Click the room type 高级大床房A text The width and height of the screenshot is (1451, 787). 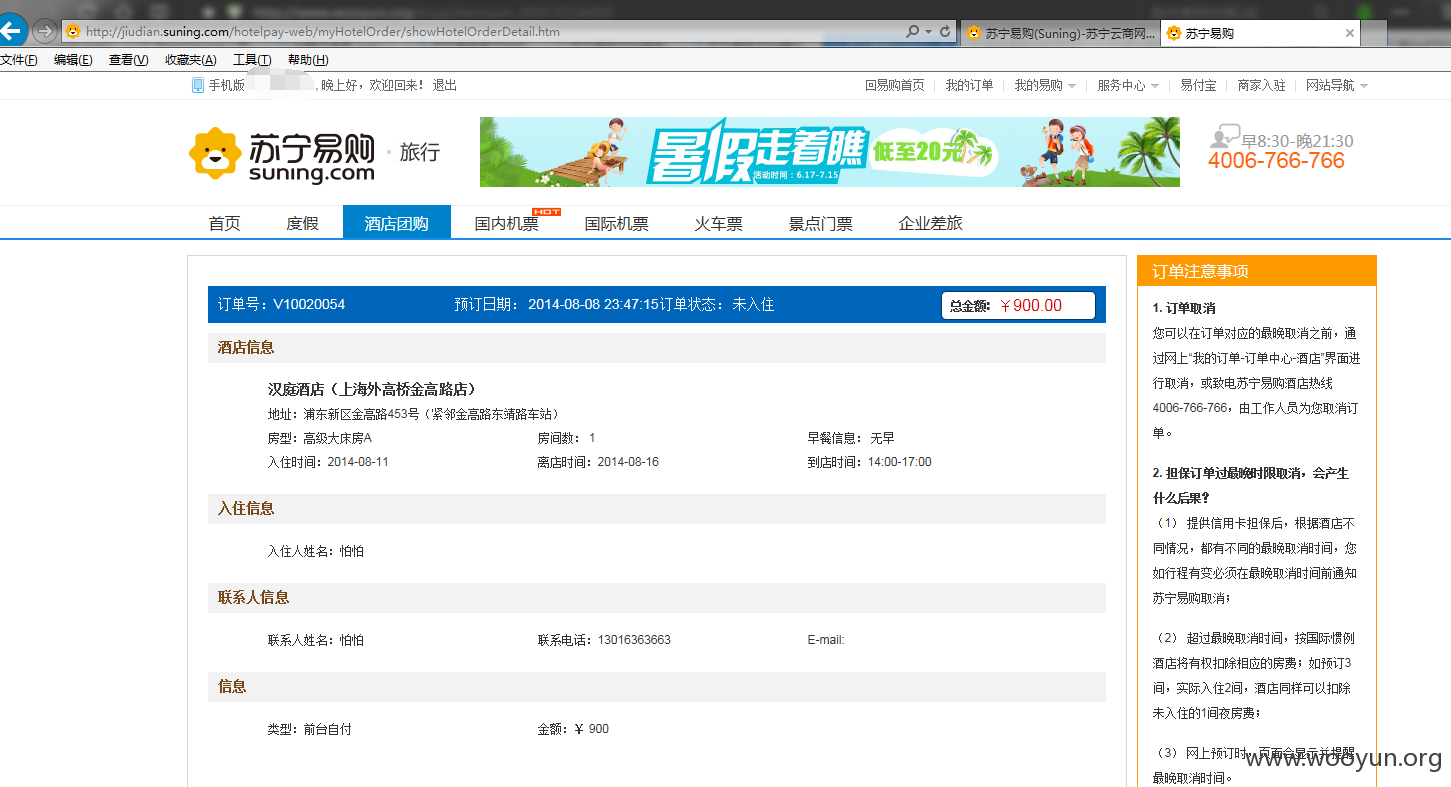click(x=337, y=438)
